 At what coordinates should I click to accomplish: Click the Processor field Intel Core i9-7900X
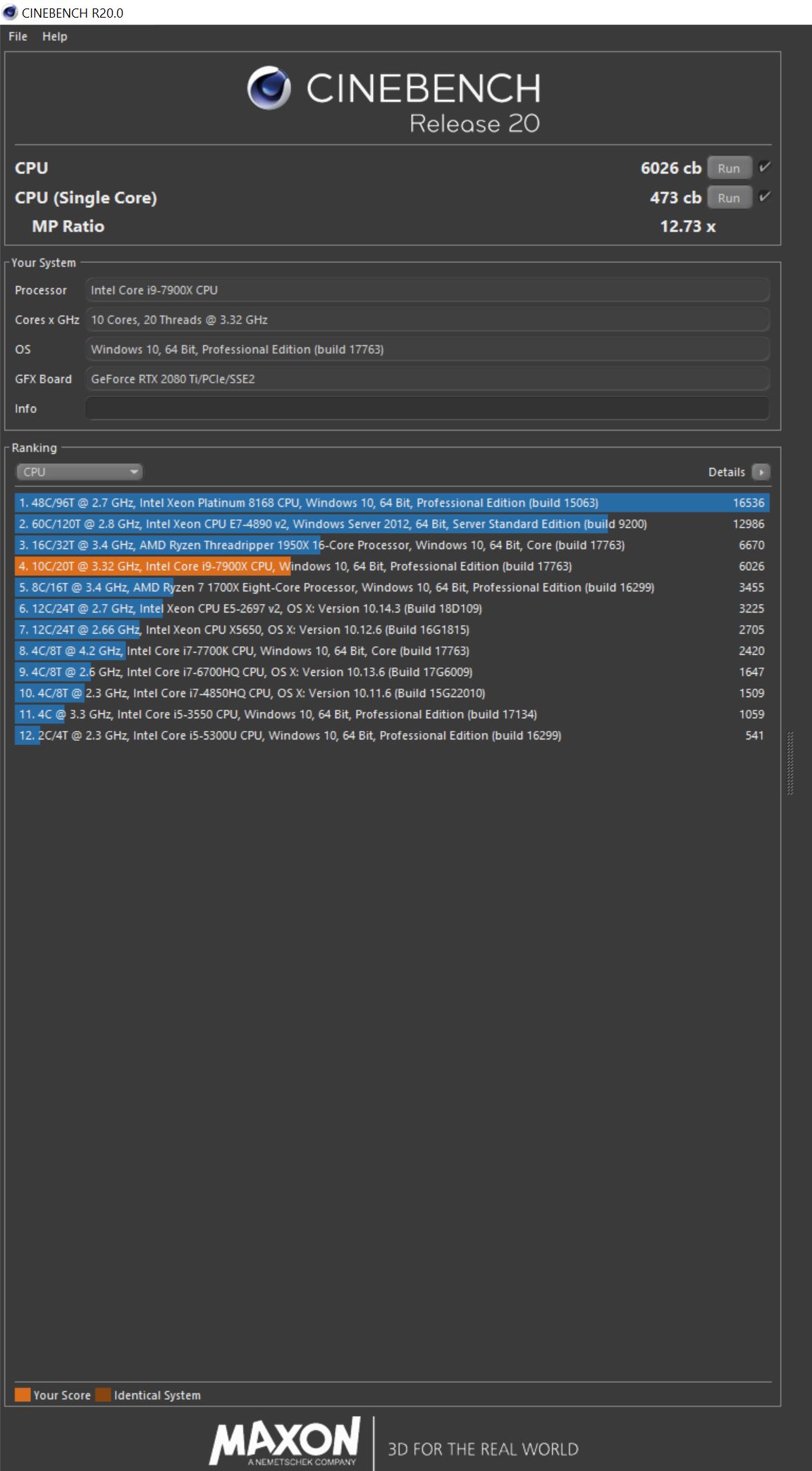427,290
